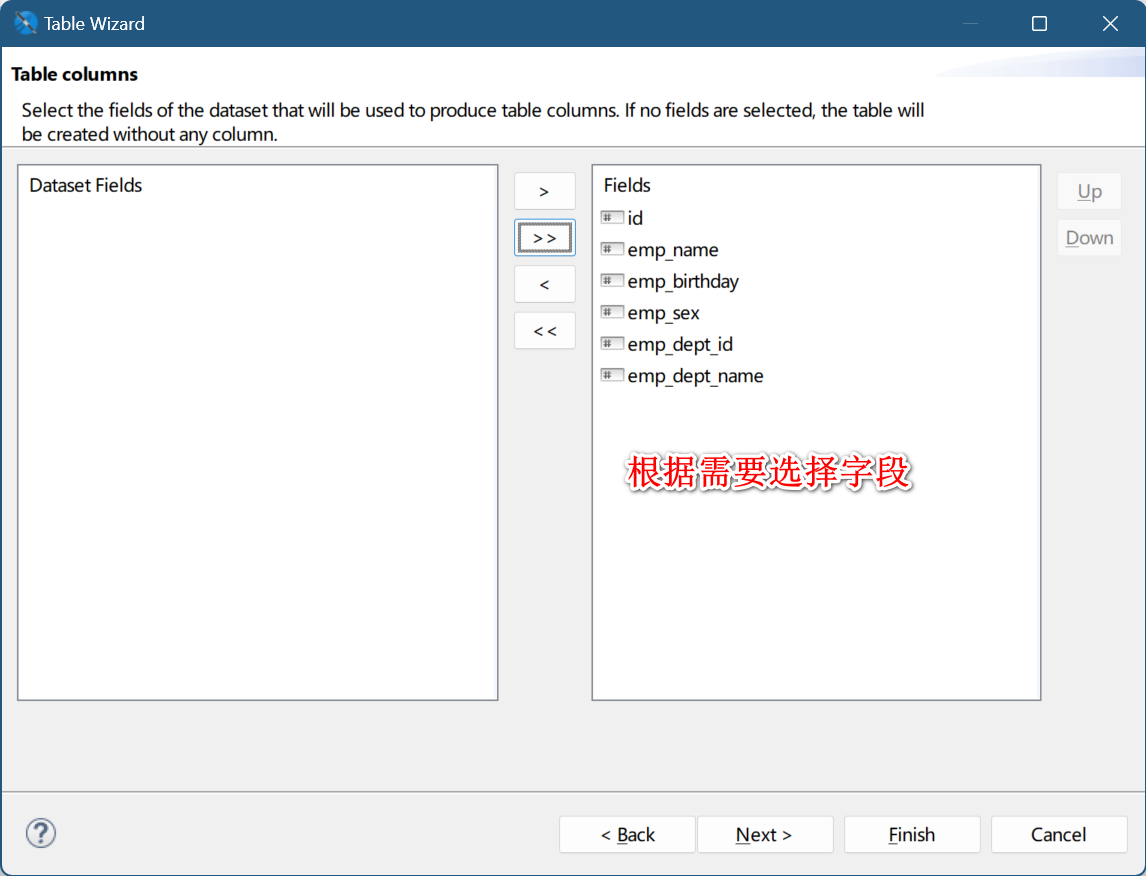Click the single-arrow remove field button
Screen dimensions: 1146x876
point(544,284)
